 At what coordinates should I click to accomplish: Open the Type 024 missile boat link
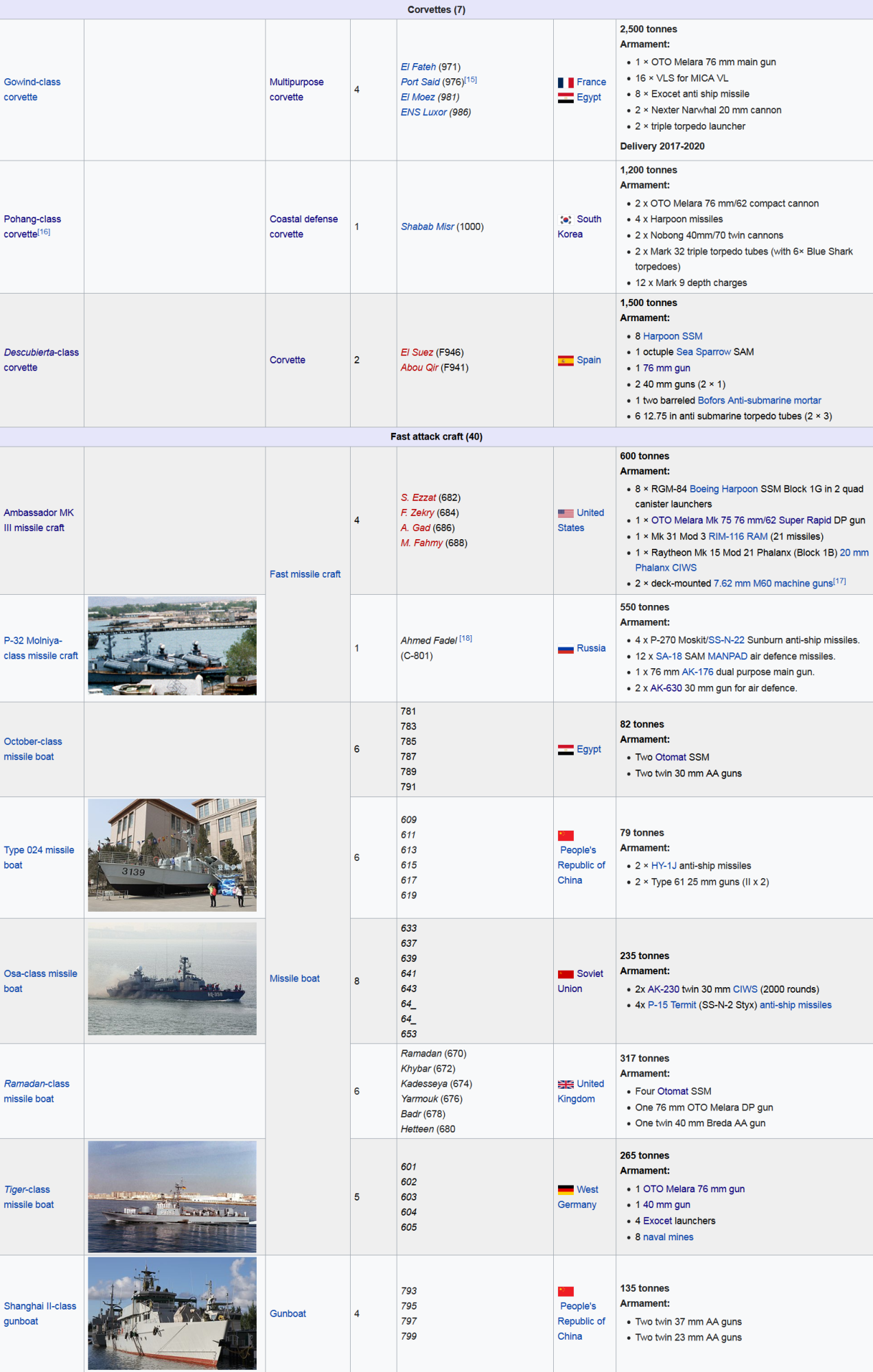[39, 858]
